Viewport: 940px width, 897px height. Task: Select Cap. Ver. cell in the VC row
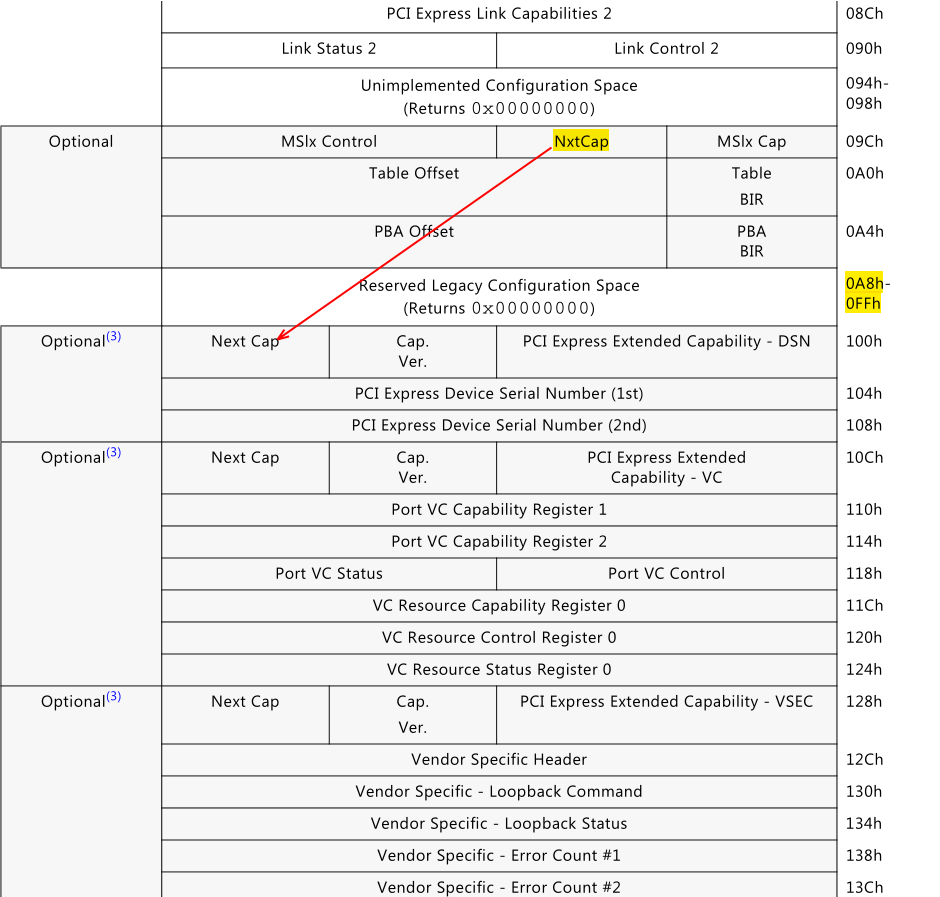coord(412,468)
